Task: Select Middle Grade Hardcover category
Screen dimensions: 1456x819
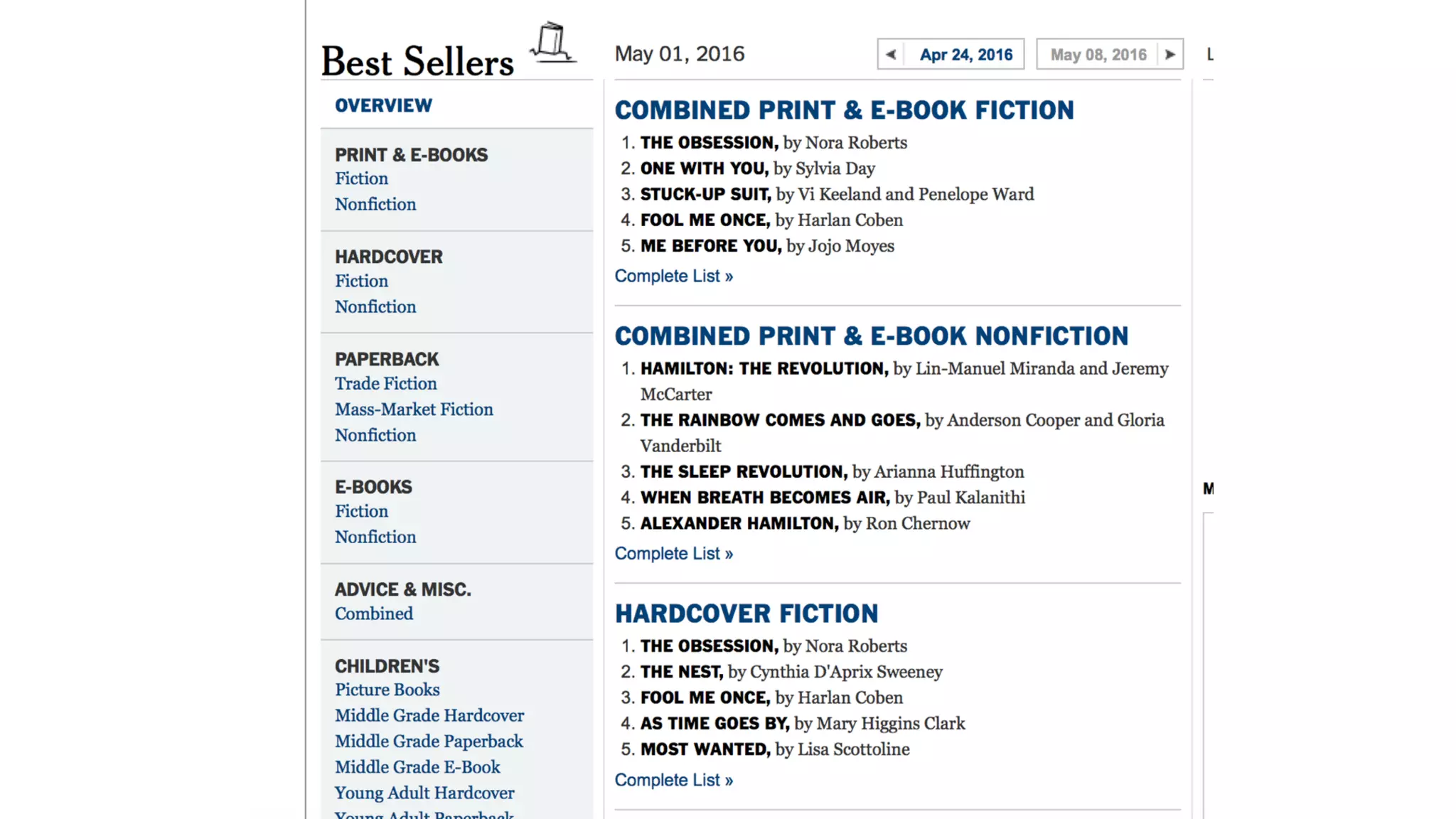Action: (x=429, y=715)
